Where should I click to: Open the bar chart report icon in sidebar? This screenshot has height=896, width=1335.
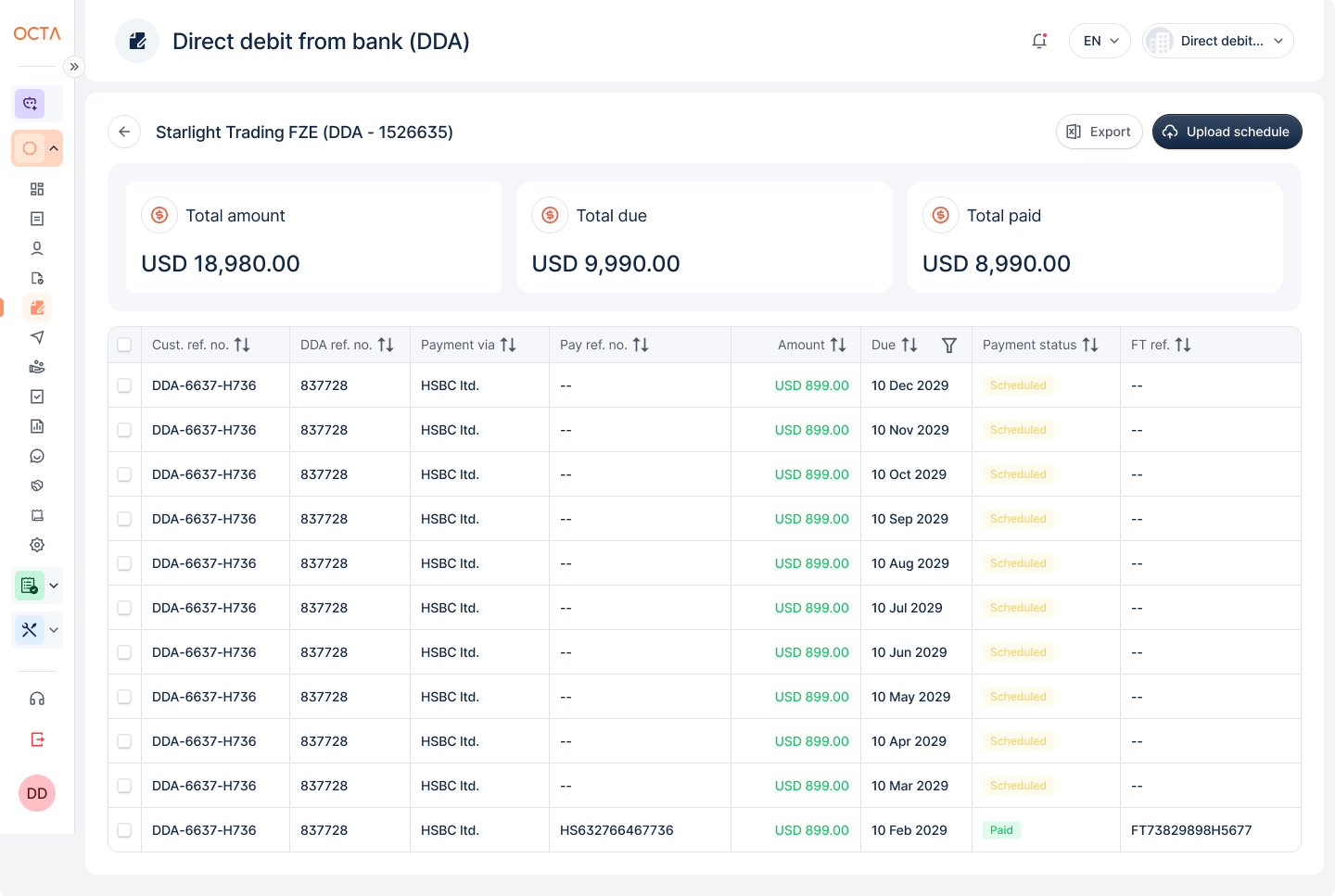[37, 426]
